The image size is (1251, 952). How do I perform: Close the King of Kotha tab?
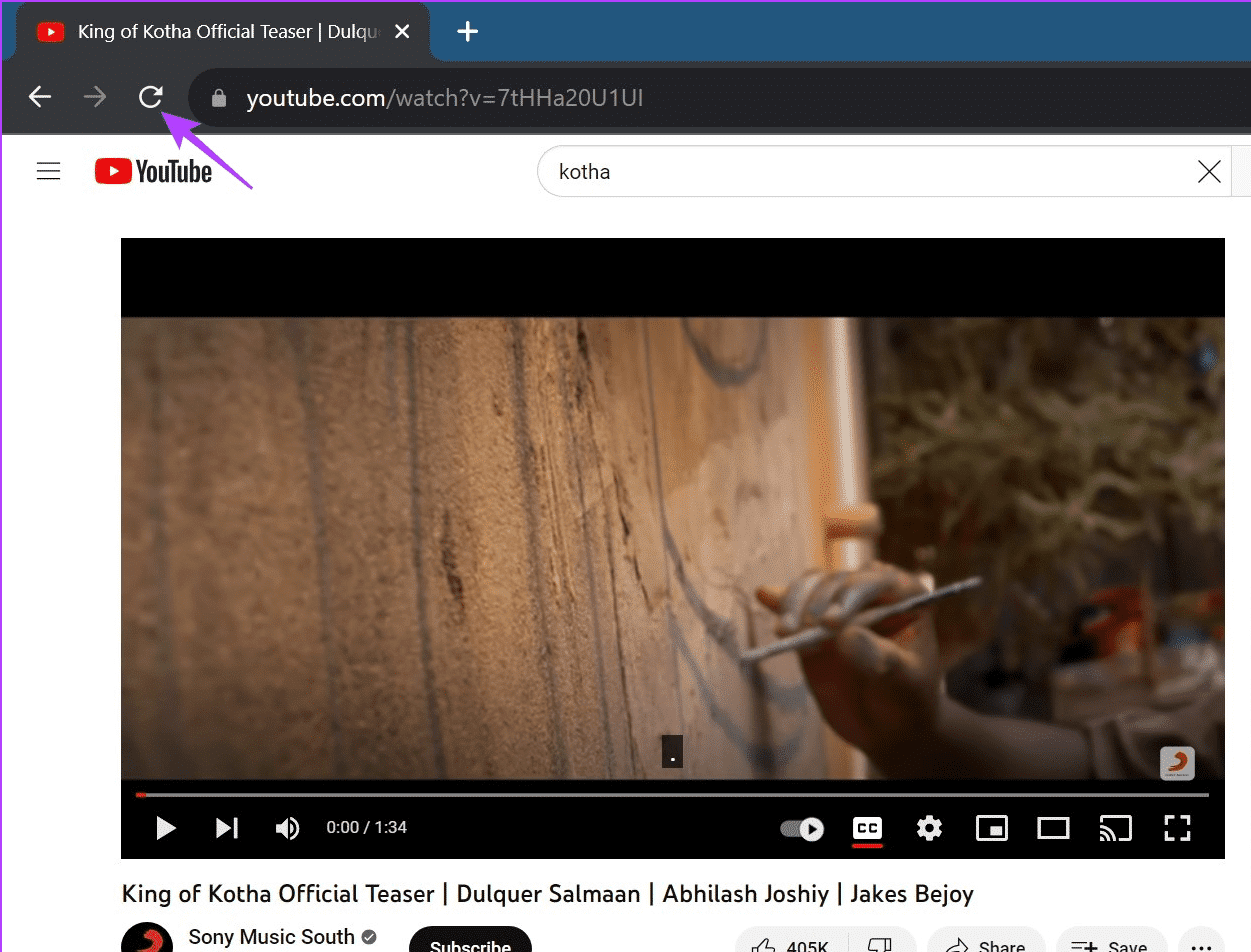click(x=402, y=32)
